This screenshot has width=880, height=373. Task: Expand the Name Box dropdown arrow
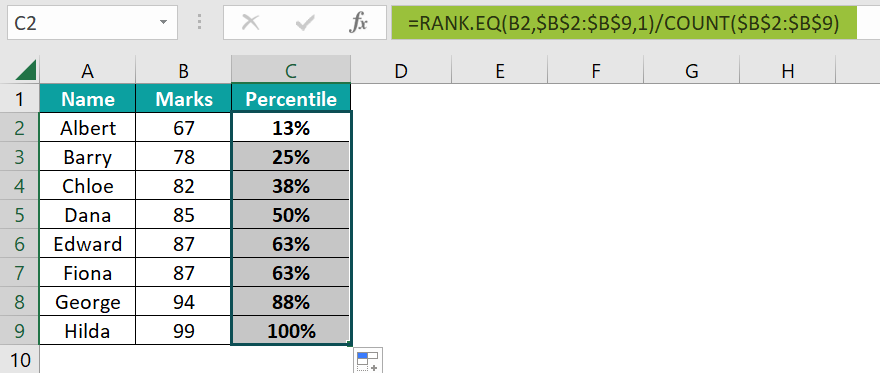163,23
